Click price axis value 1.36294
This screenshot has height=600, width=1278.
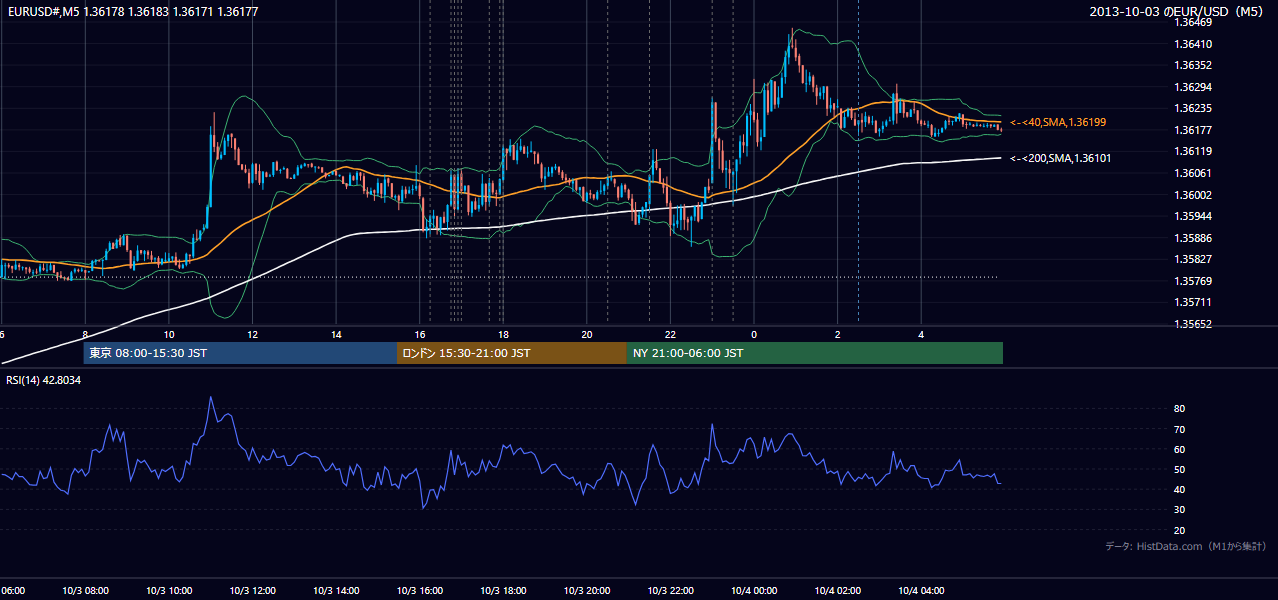1194,87
